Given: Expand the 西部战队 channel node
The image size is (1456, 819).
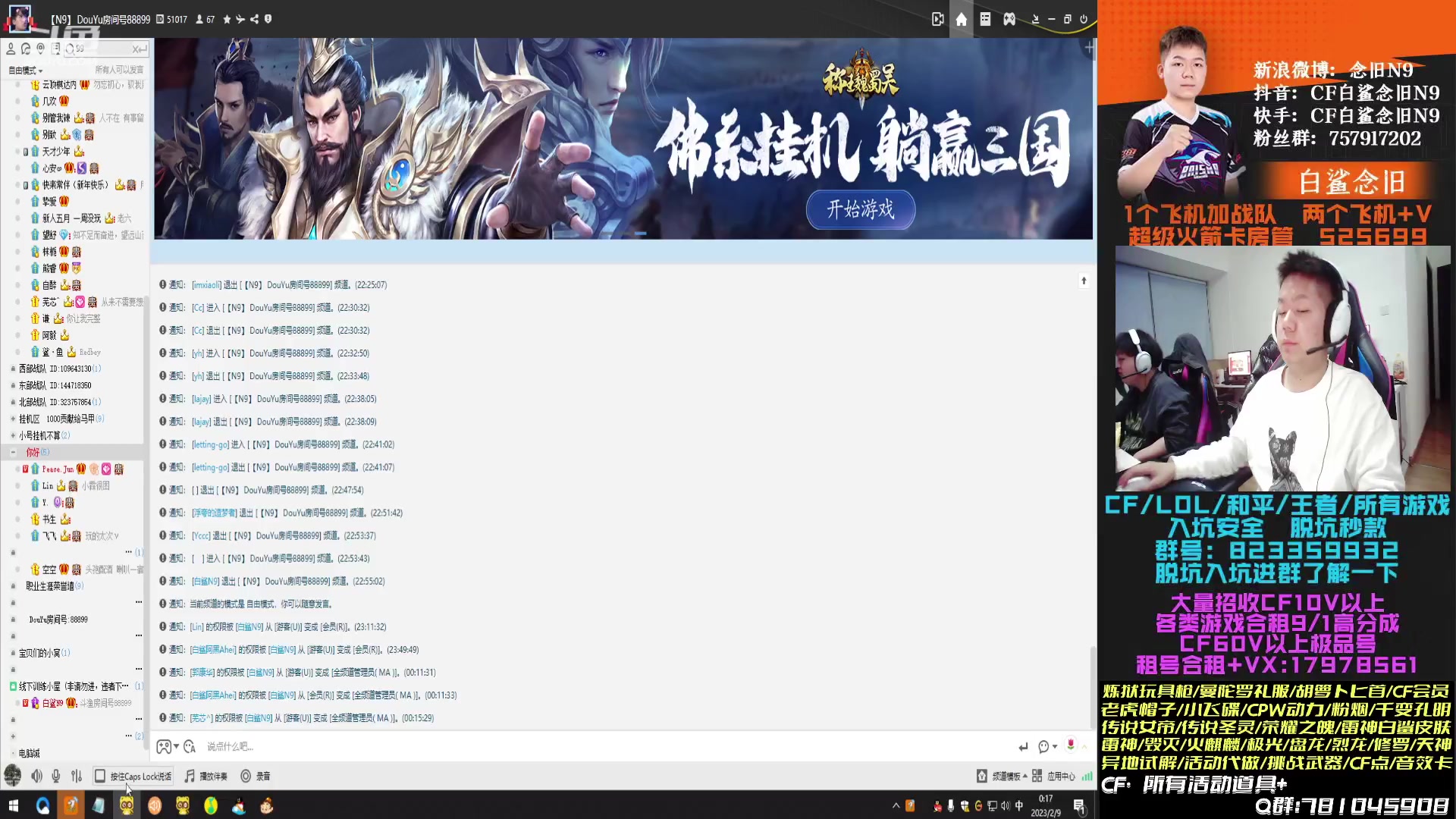Looking at the screenshot, I should 11,368.
